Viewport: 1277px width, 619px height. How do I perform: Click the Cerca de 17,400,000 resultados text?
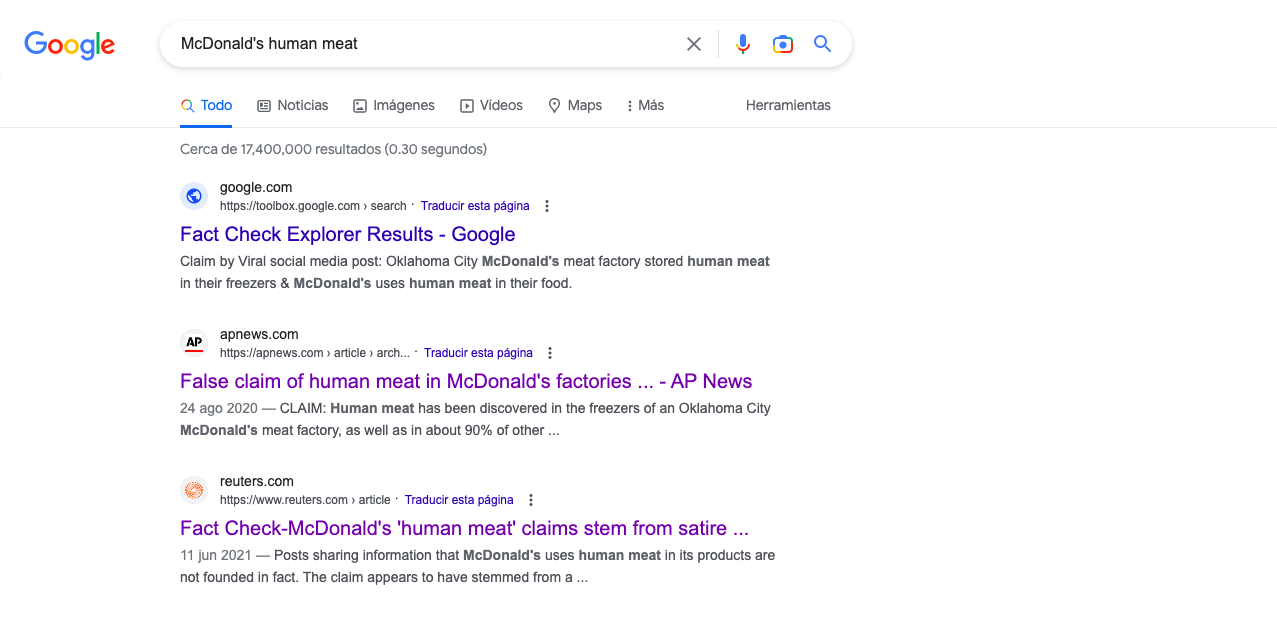pos(333,149)
